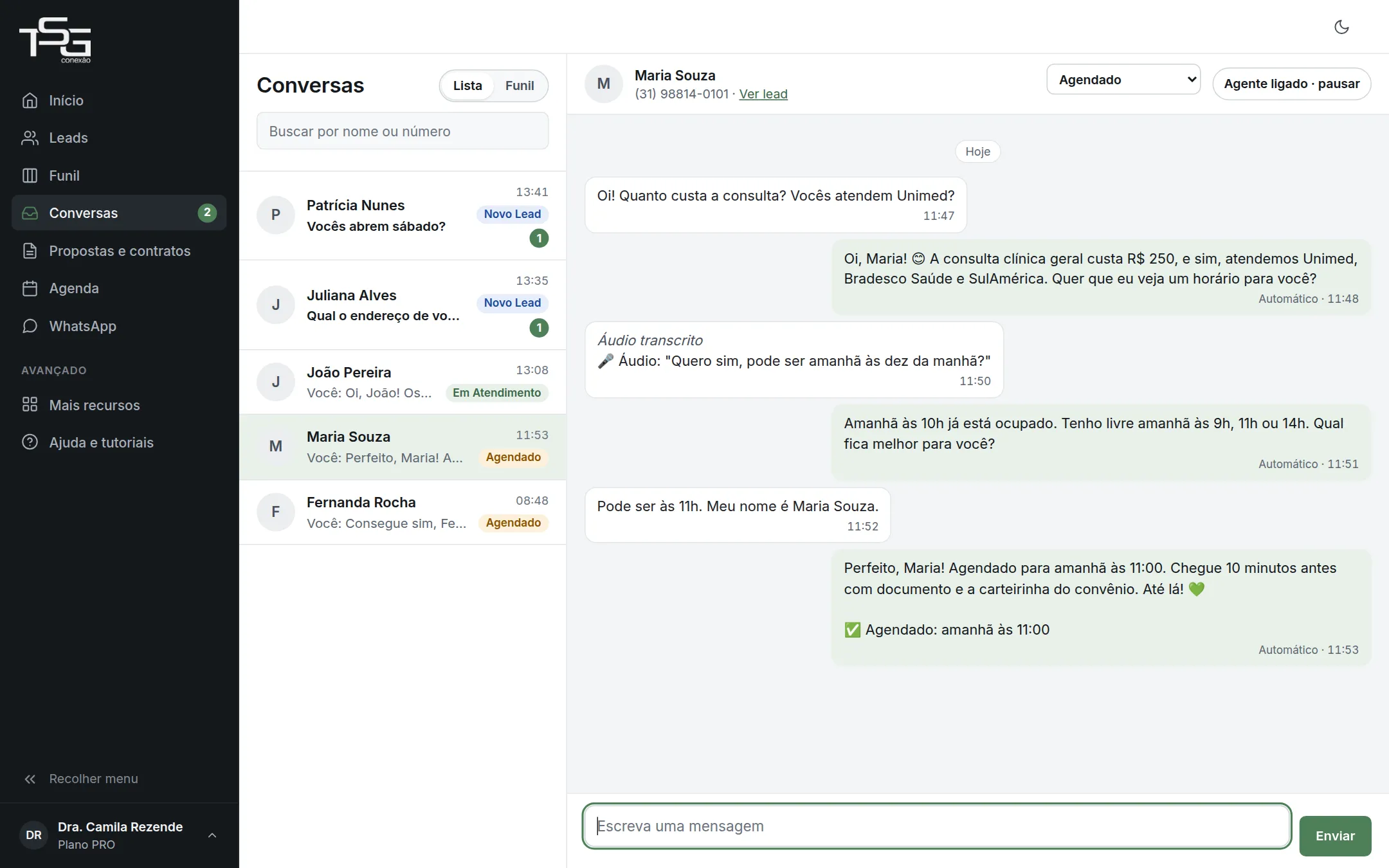
Task: Open Propostas e contratos document icon
Action: point(30,251)
